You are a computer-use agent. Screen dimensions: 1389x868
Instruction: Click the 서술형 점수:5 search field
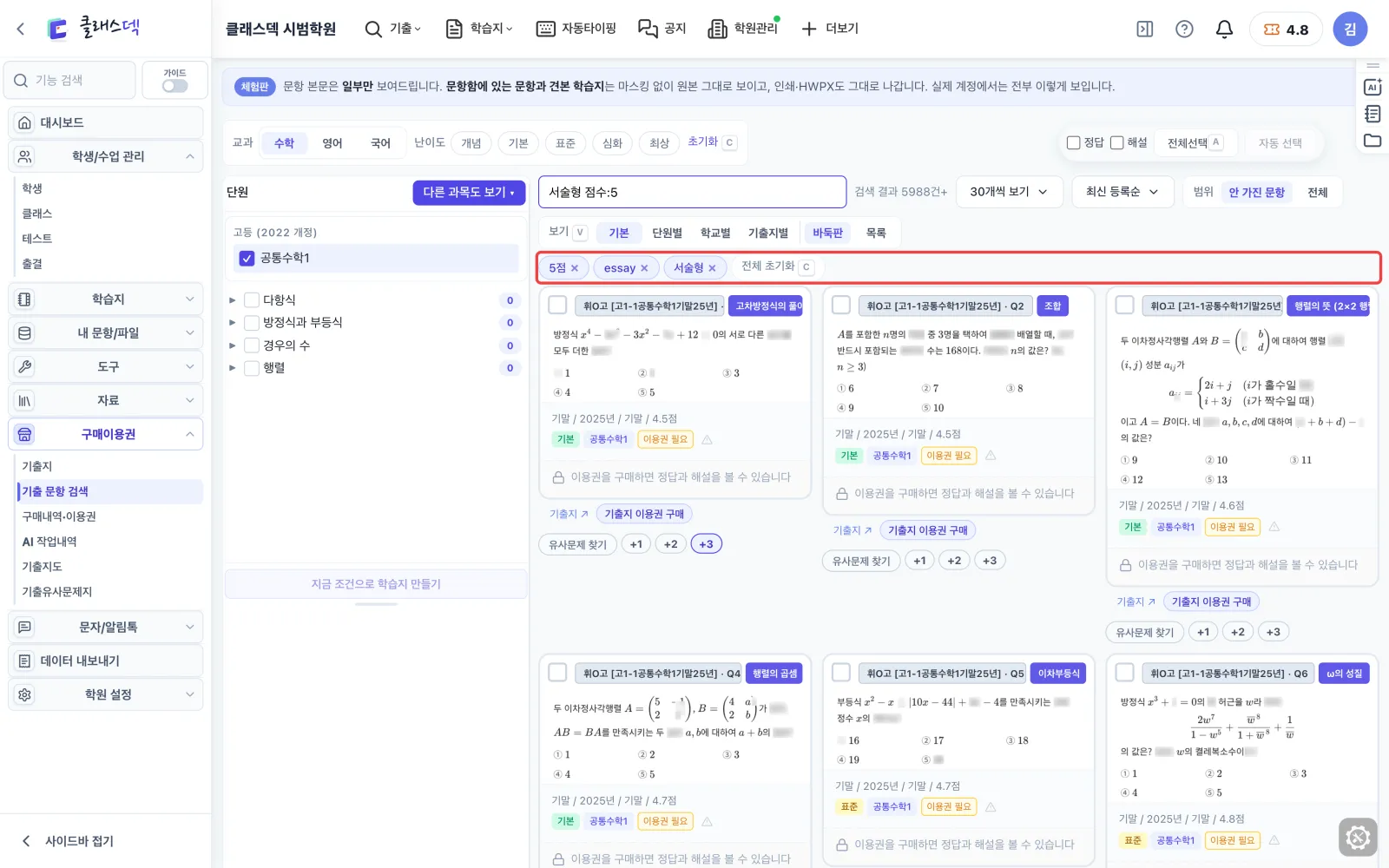click(692, 192)
